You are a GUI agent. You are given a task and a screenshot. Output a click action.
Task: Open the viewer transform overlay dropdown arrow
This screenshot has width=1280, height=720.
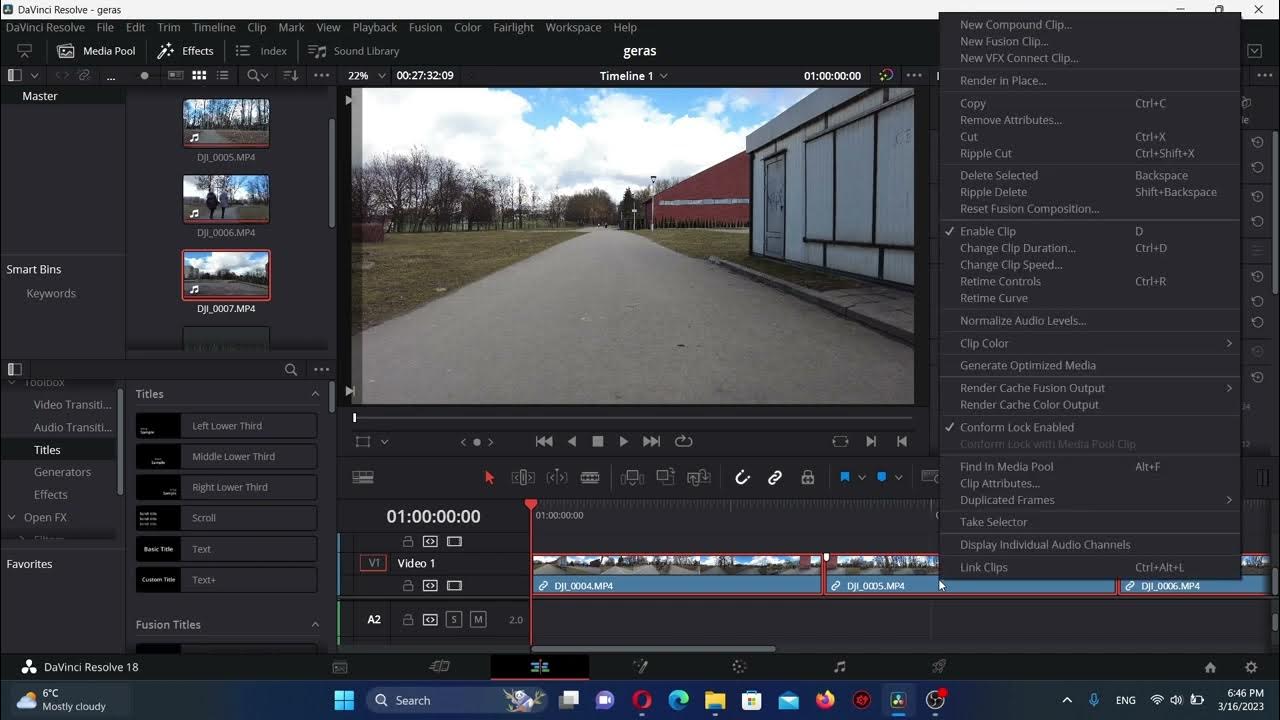click(x=384, y=442)
